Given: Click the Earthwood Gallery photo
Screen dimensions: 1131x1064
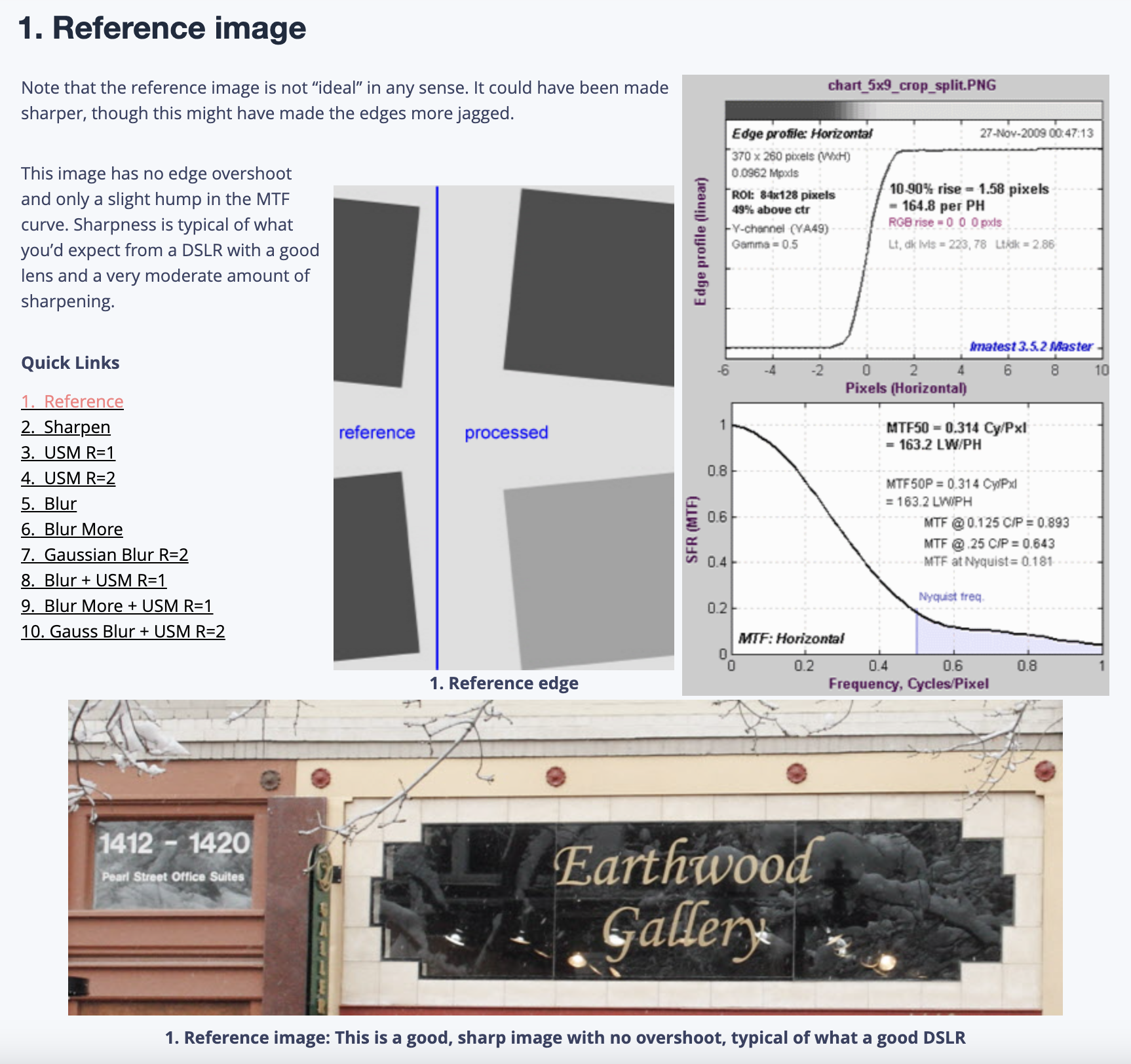Looking at the screenshot, I should pos(565,857).
